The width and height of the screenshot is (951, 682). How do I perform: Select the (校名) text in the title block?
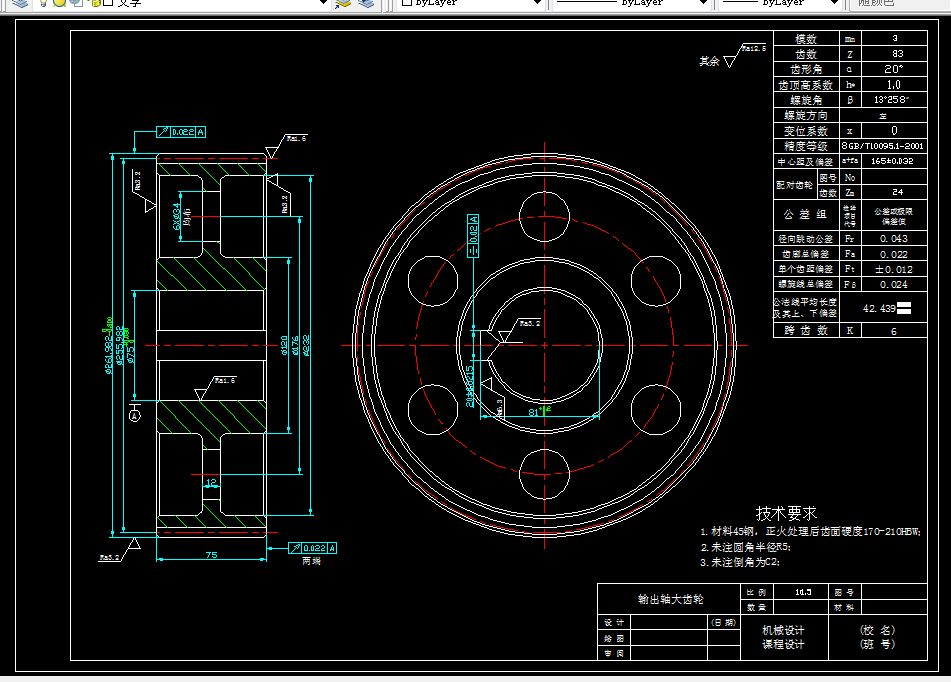pyautogui.click(x=878, y=630)
